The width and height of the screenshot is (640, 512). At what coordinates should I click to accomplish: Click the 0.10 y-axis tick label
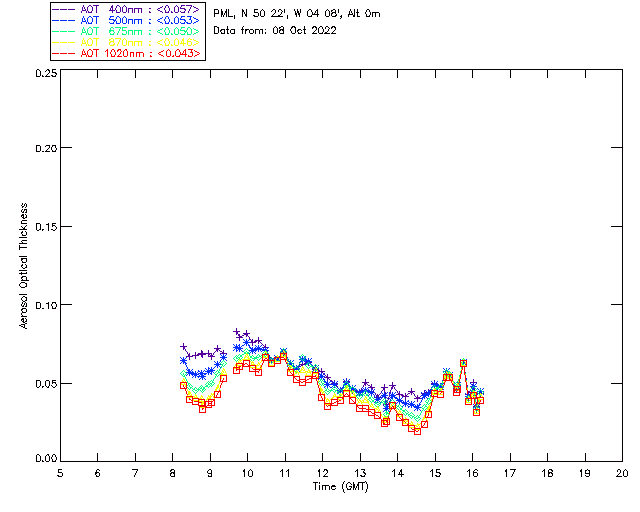point(46,305)
